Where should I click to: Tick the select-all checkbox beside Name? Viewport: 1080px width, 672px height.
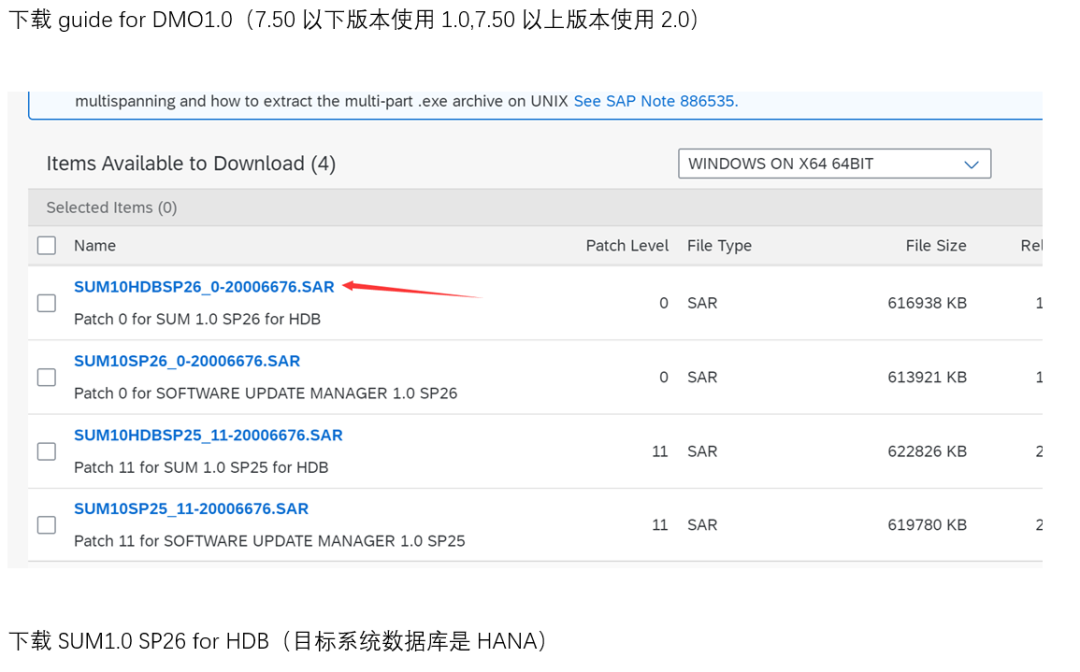46,245
